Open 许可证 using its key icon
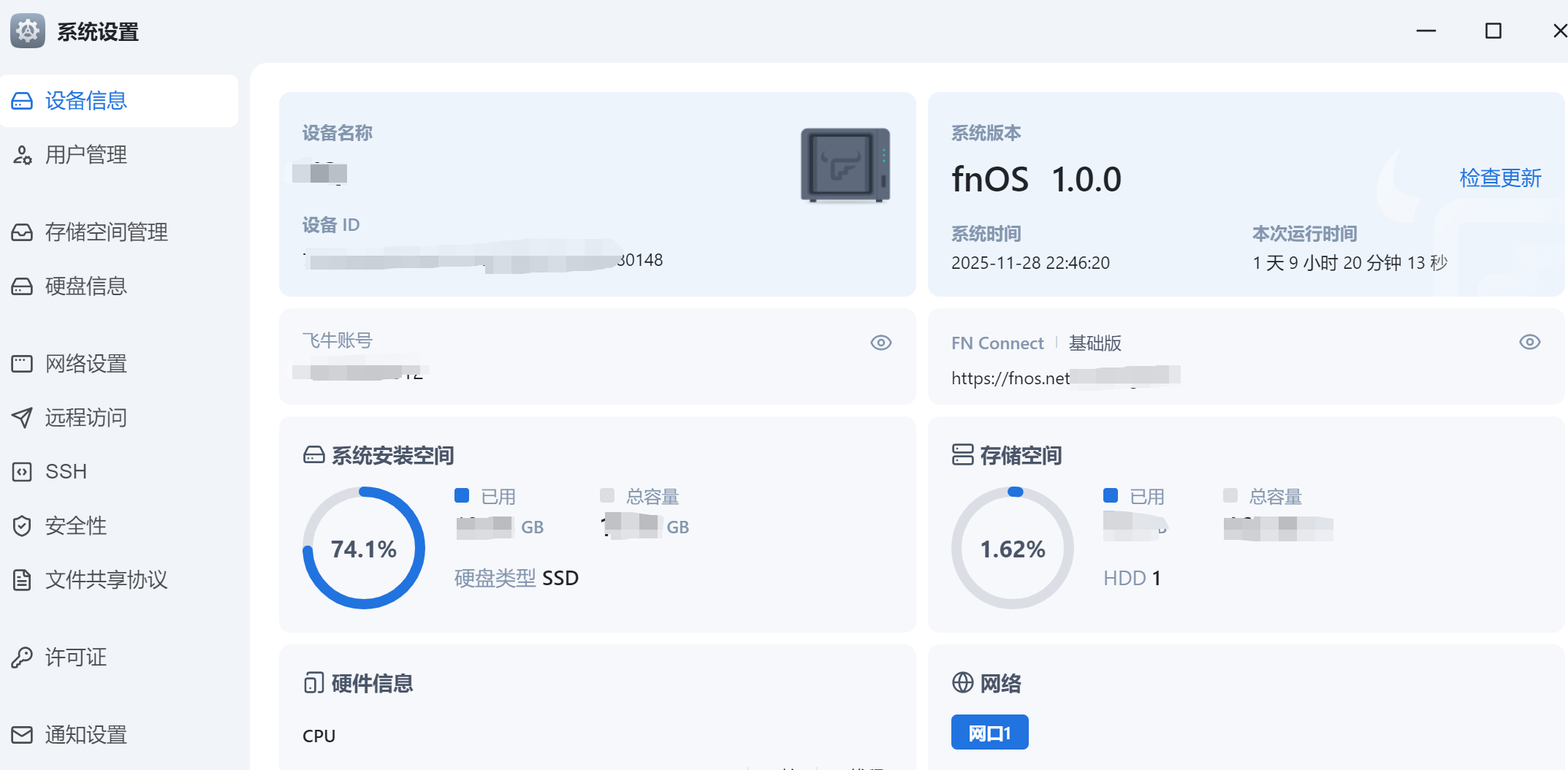1568x770 pixels. tap(22, 657)
